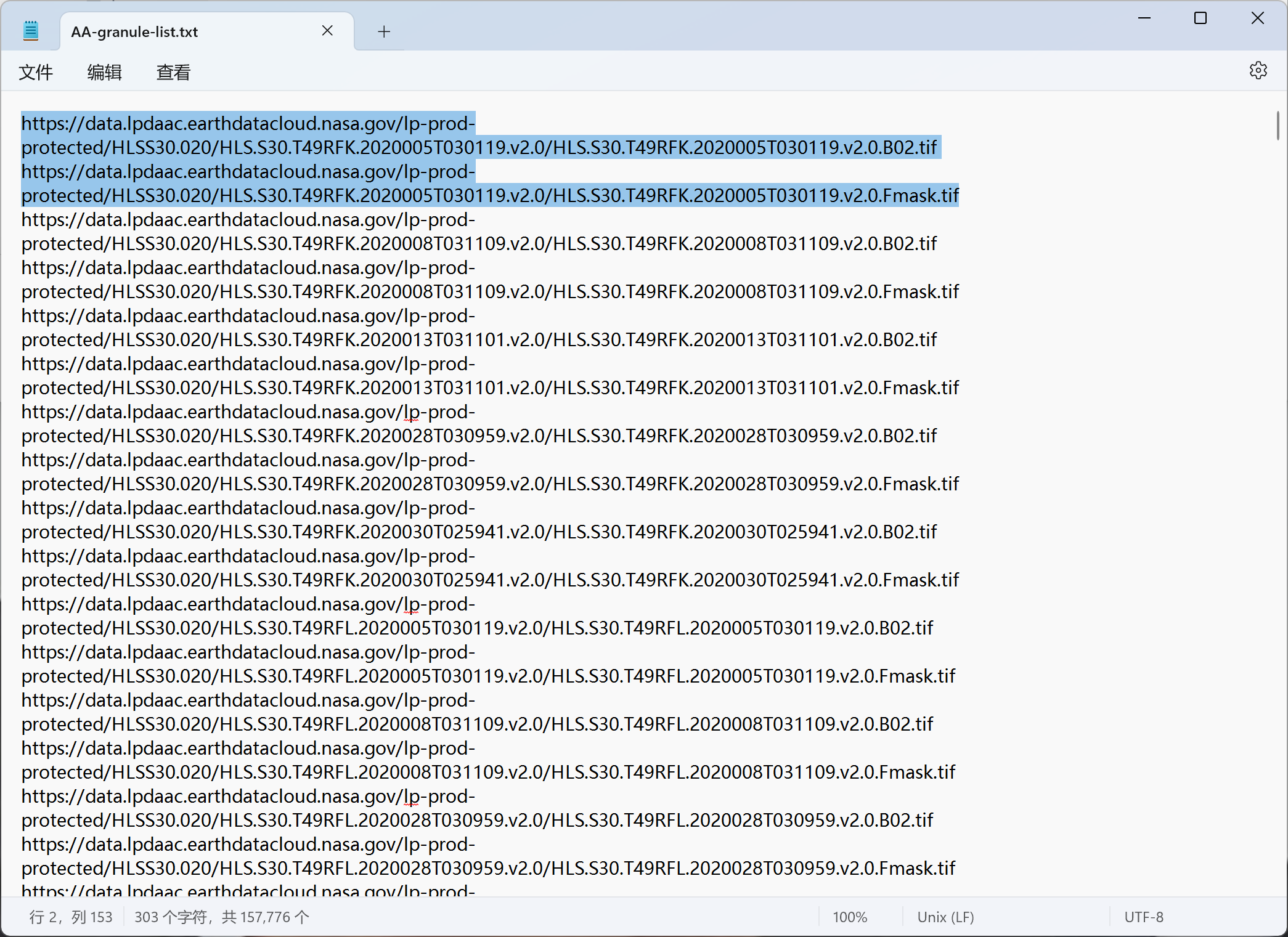1288x937 pixels.
Task: Close the AA-granule-list.txt tab
Action: 327,31
